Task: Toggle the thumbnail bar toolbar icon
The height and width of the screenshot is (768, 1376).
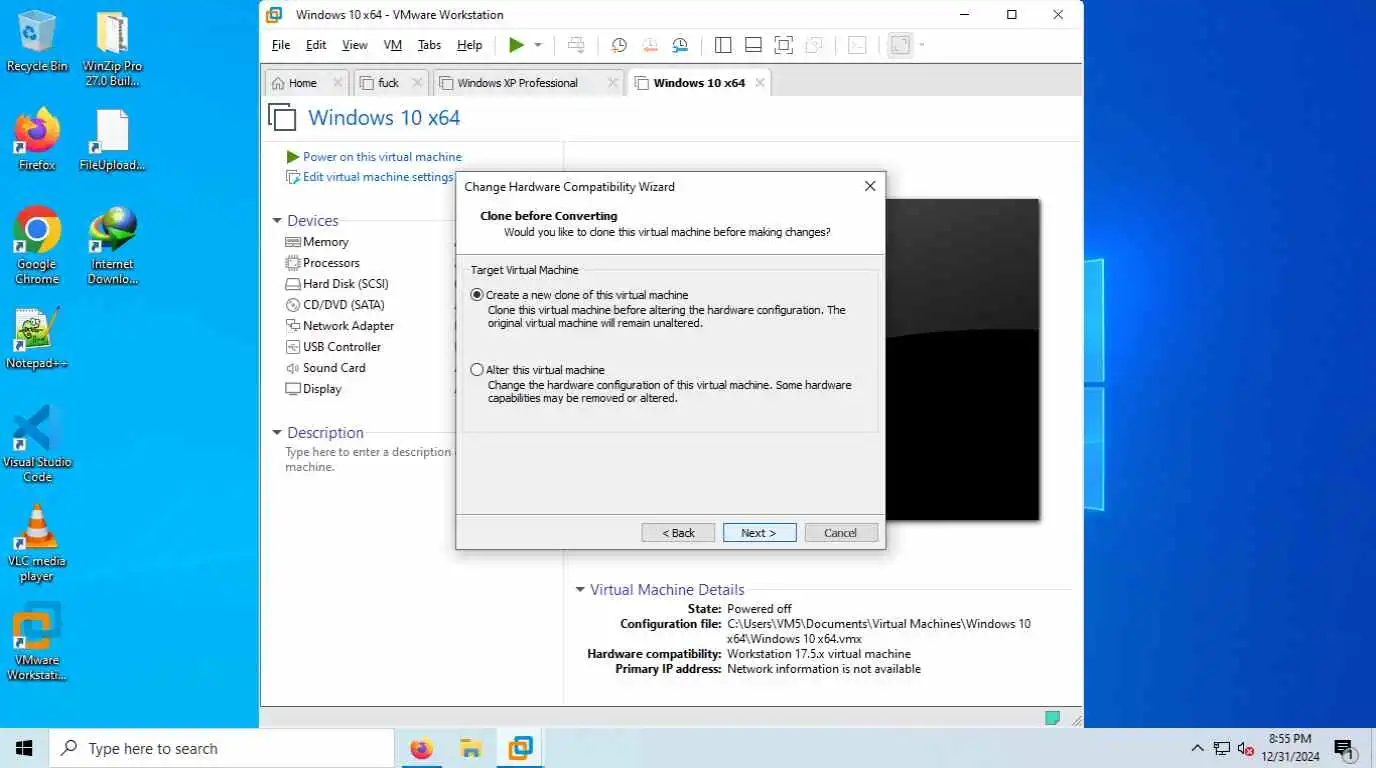Action: point(753,45)
